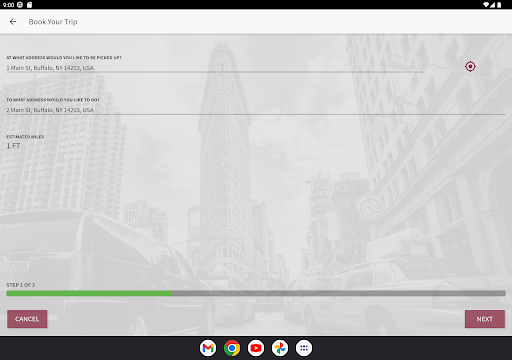Click the 'Estimated Miles' label
This screenshot has height=360, width=512.
click(x=25, y=137)
